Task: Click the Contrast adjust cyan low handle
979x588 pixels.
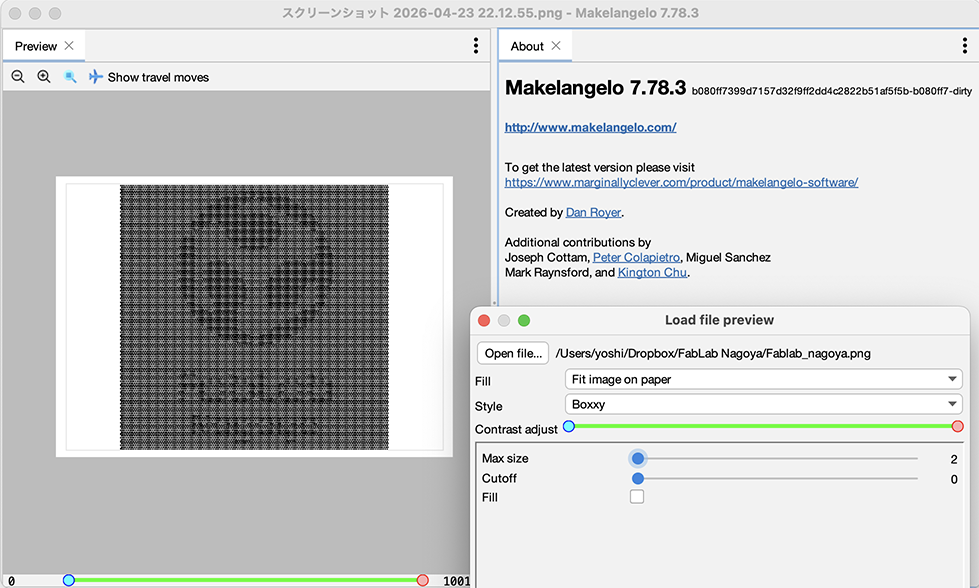Action: pyautogui.click(x=569, y=426)
